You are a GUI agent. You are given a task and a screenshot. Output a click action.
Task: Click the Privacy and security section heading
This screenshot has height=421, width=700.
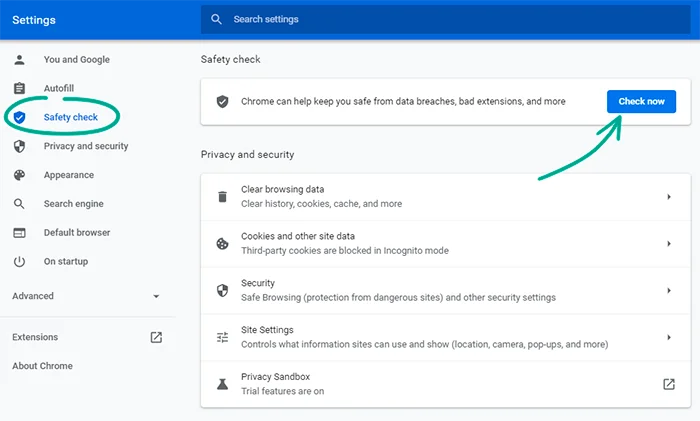247,154
